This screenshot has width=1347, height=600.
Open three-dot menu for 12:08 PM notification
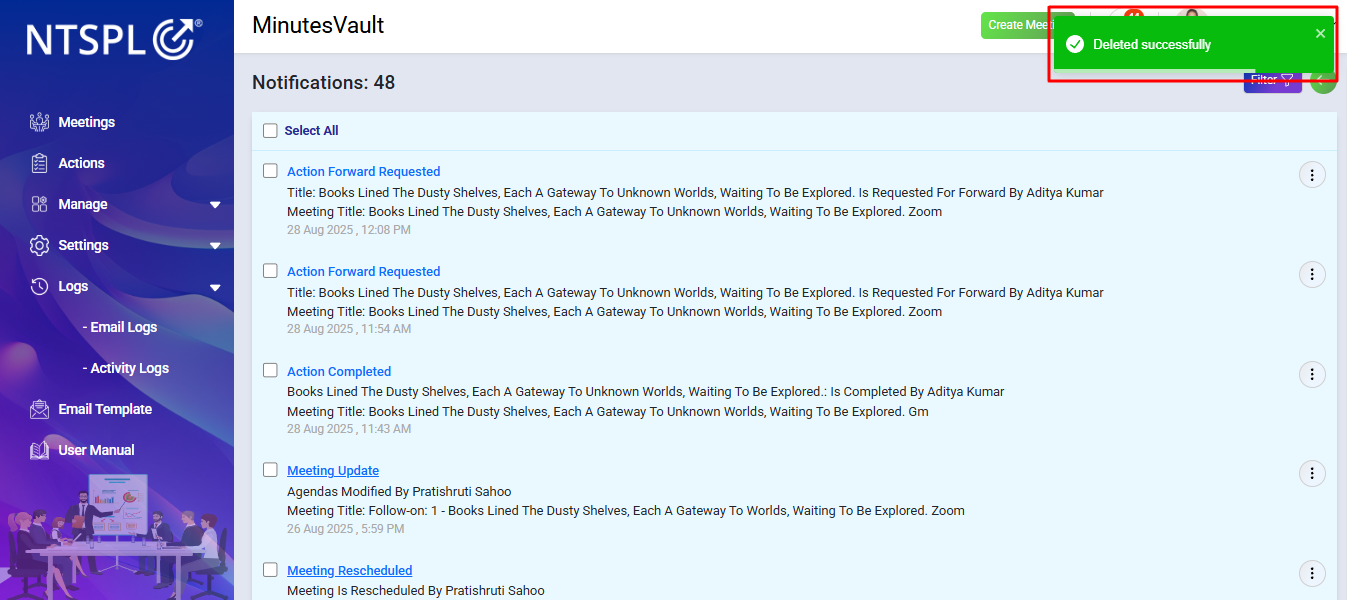pyautogui.click(x=1311, y=175)
